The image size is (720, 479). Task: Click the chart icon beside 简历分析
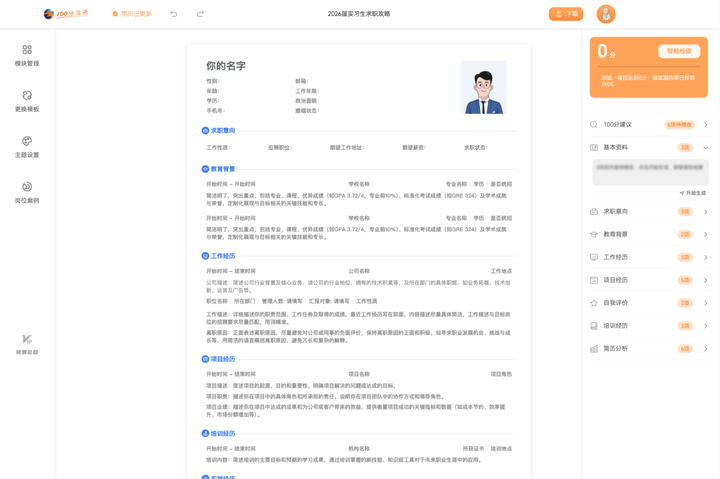[x=594, y=349]
